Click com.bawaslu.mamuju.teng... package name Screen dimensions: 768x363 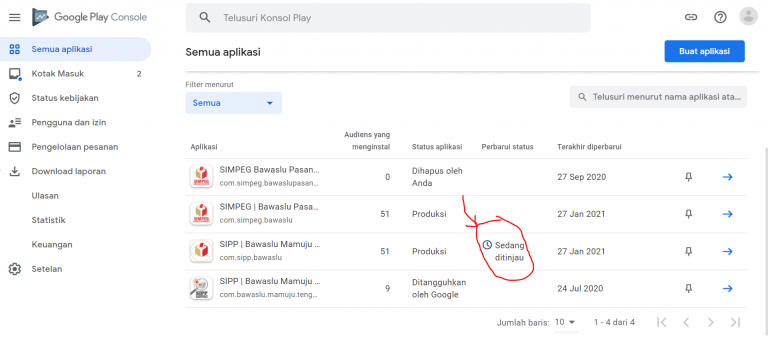coord(269,295)
